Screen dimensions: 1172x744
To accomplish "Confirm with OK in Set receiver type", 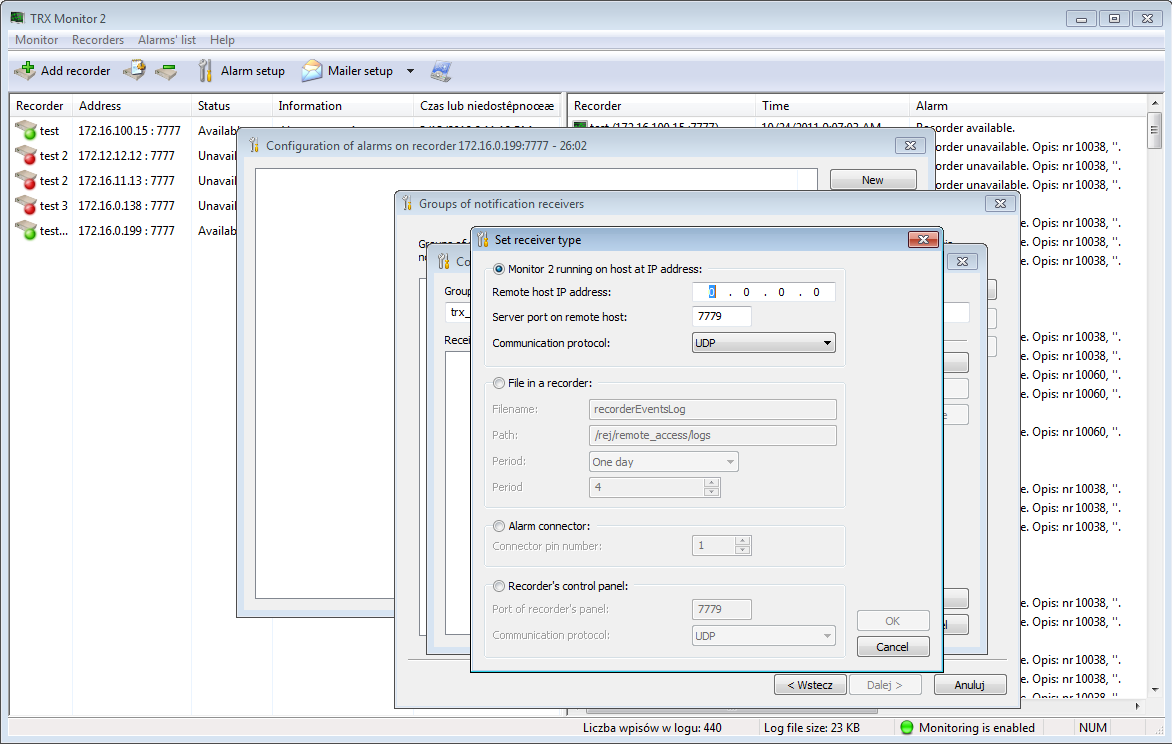I will click(x=892, y=621).
